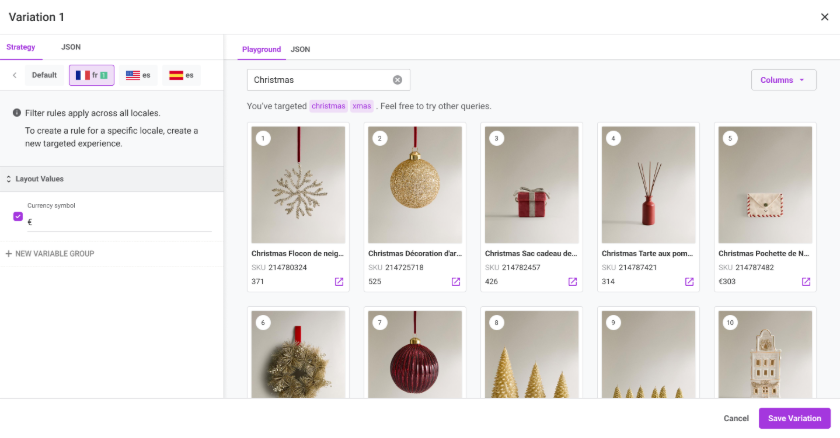Select the Default locale
This screenshot has width=840, height=438.
pos(44,75)
